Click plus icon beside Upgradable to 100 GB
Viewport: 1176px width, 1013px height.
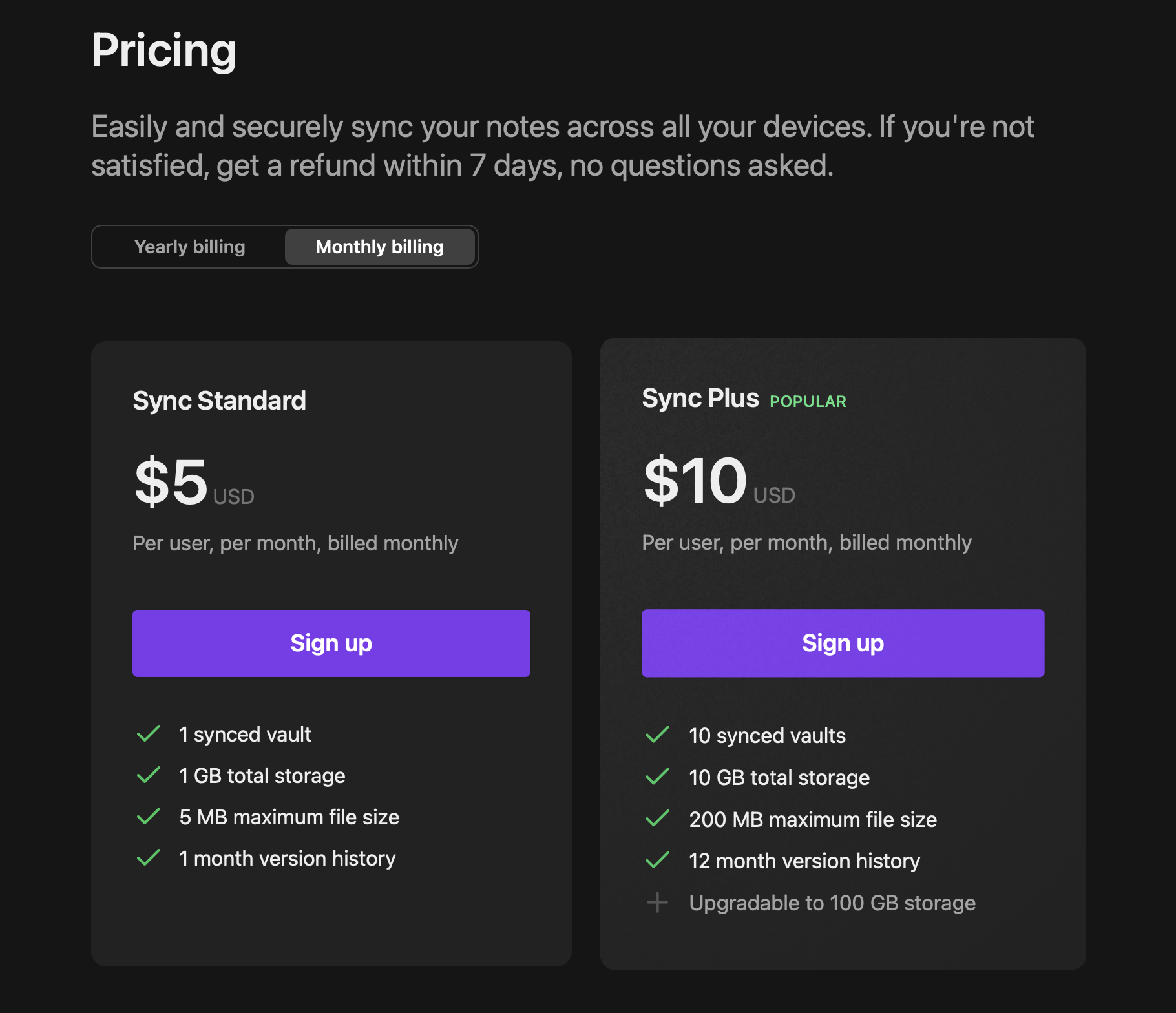click(657, 903)
